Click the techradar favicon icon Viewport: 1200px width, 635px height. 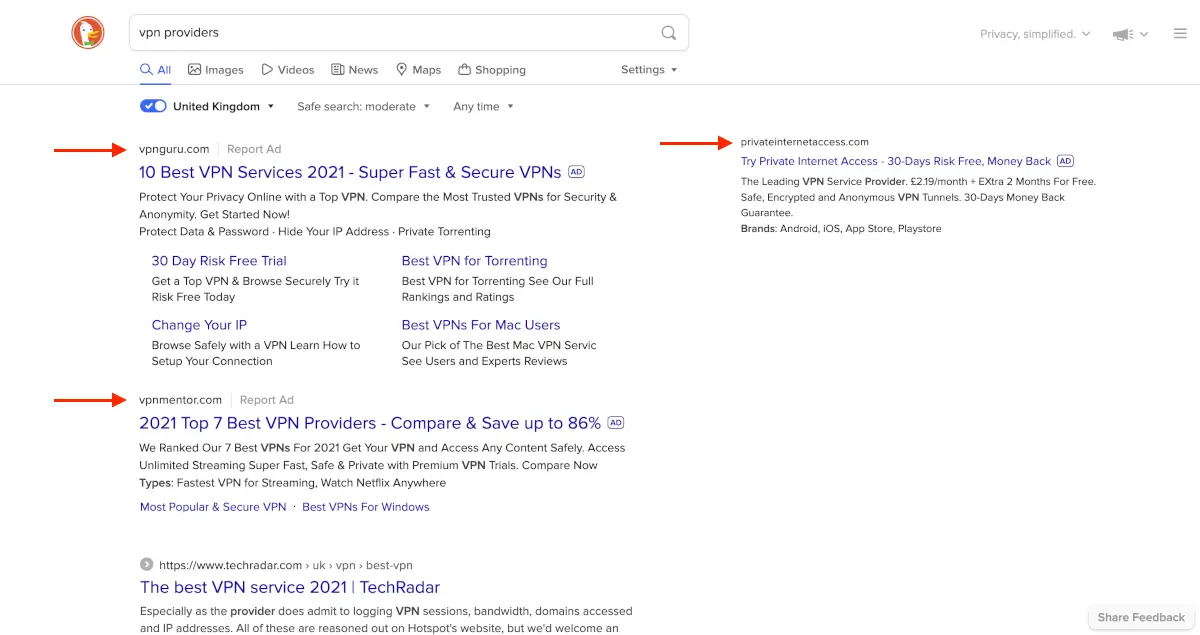click(147, 564)
